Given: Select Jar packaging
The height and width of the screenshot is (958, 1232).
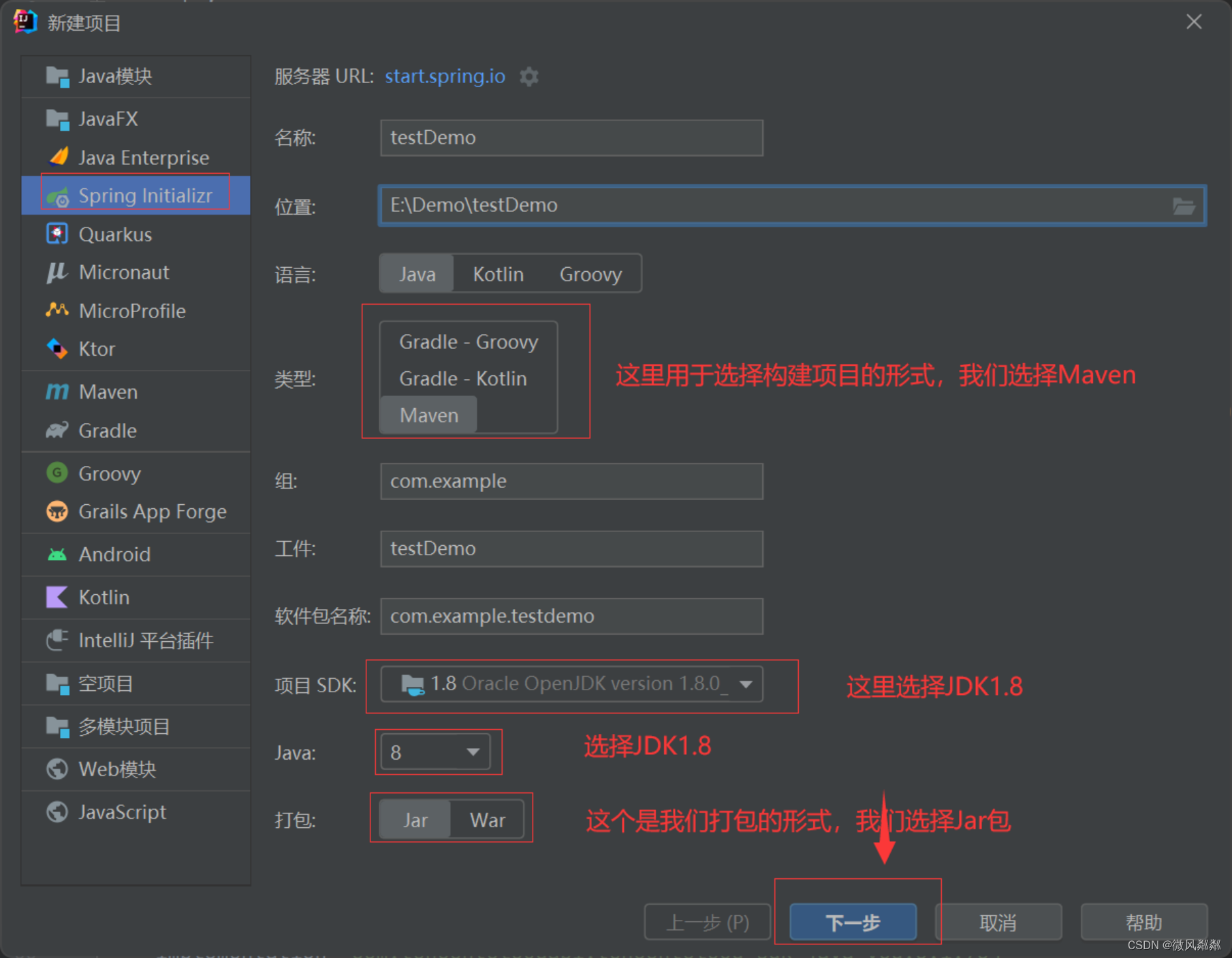Looking at the screenshot, I should point(415,820).
